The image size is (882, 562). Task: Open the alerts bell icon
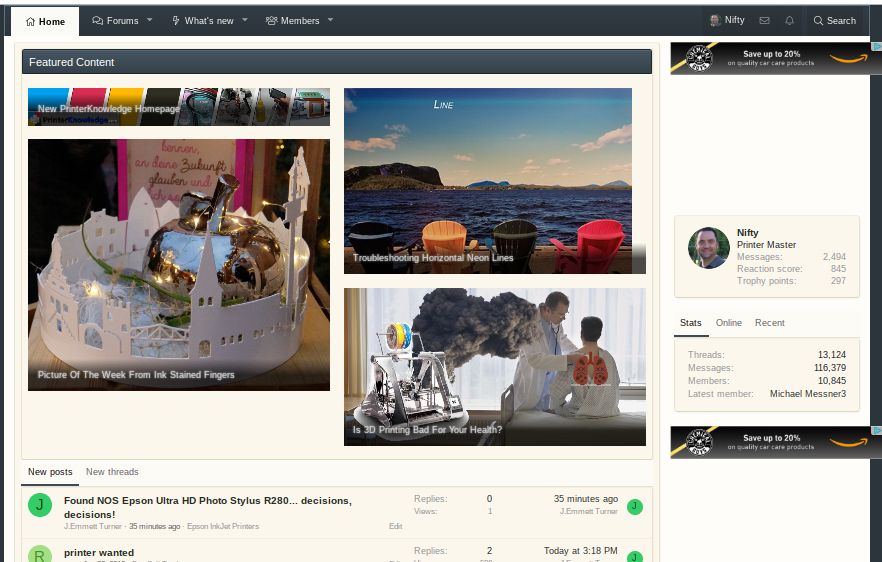(x=789, y=20)
